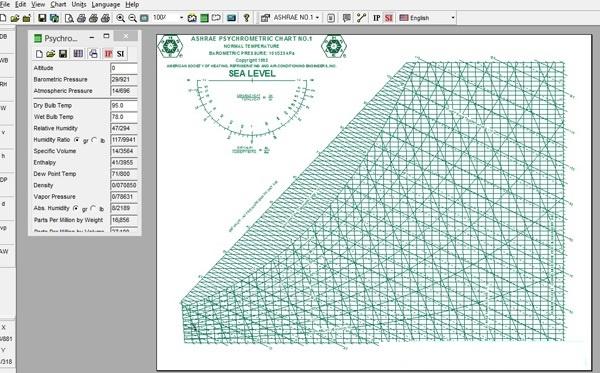The height and width of the screenshot is (373, 600).
Task: Open Print Preview from the main toolbar
Action: click(x=69, y=18)
